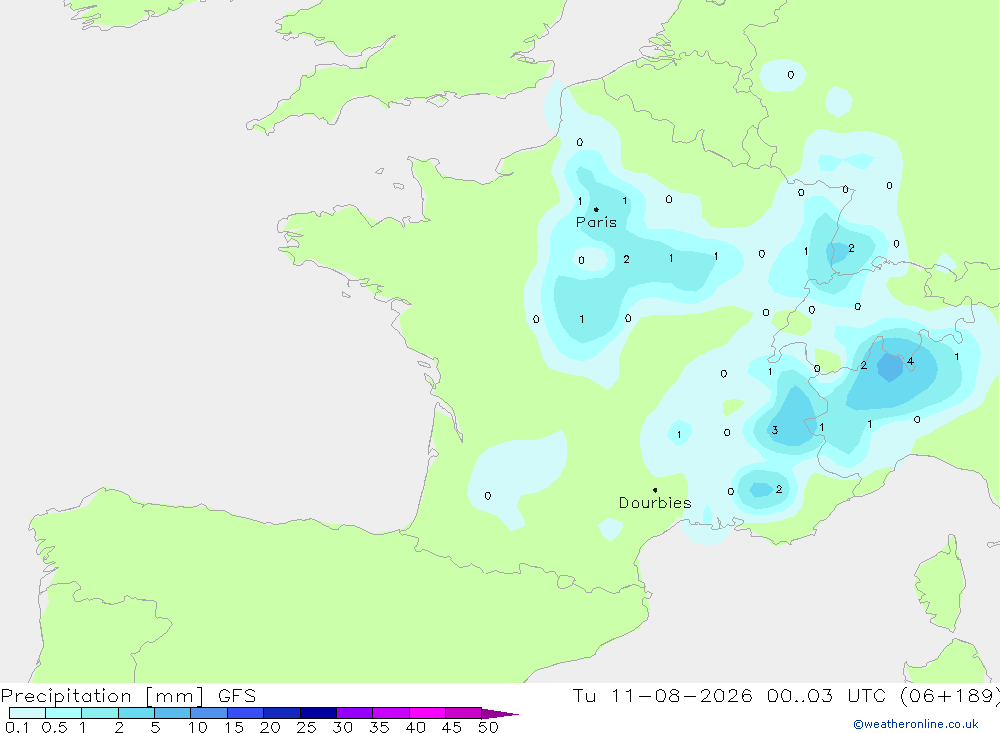Click the precipitation value '3' on the map
1000x733 pixels.
775,430
